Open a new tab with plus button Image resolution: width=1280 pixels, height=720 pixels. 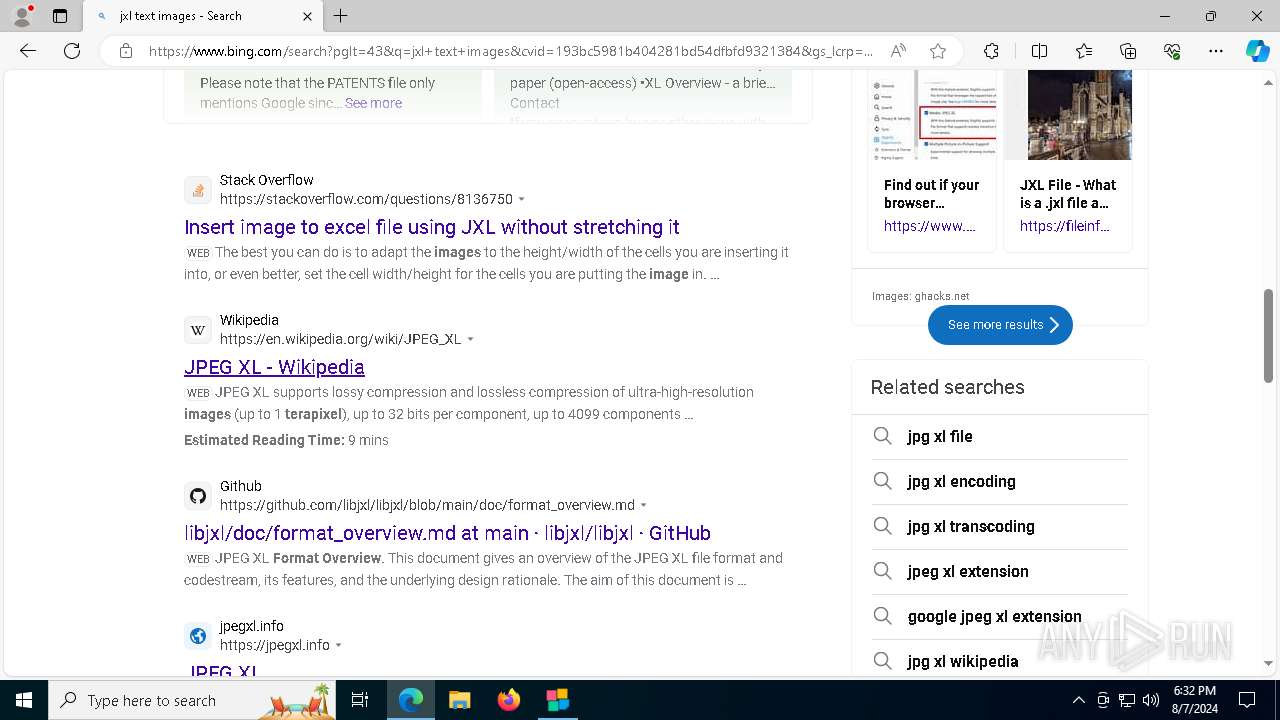pos(341,16)
